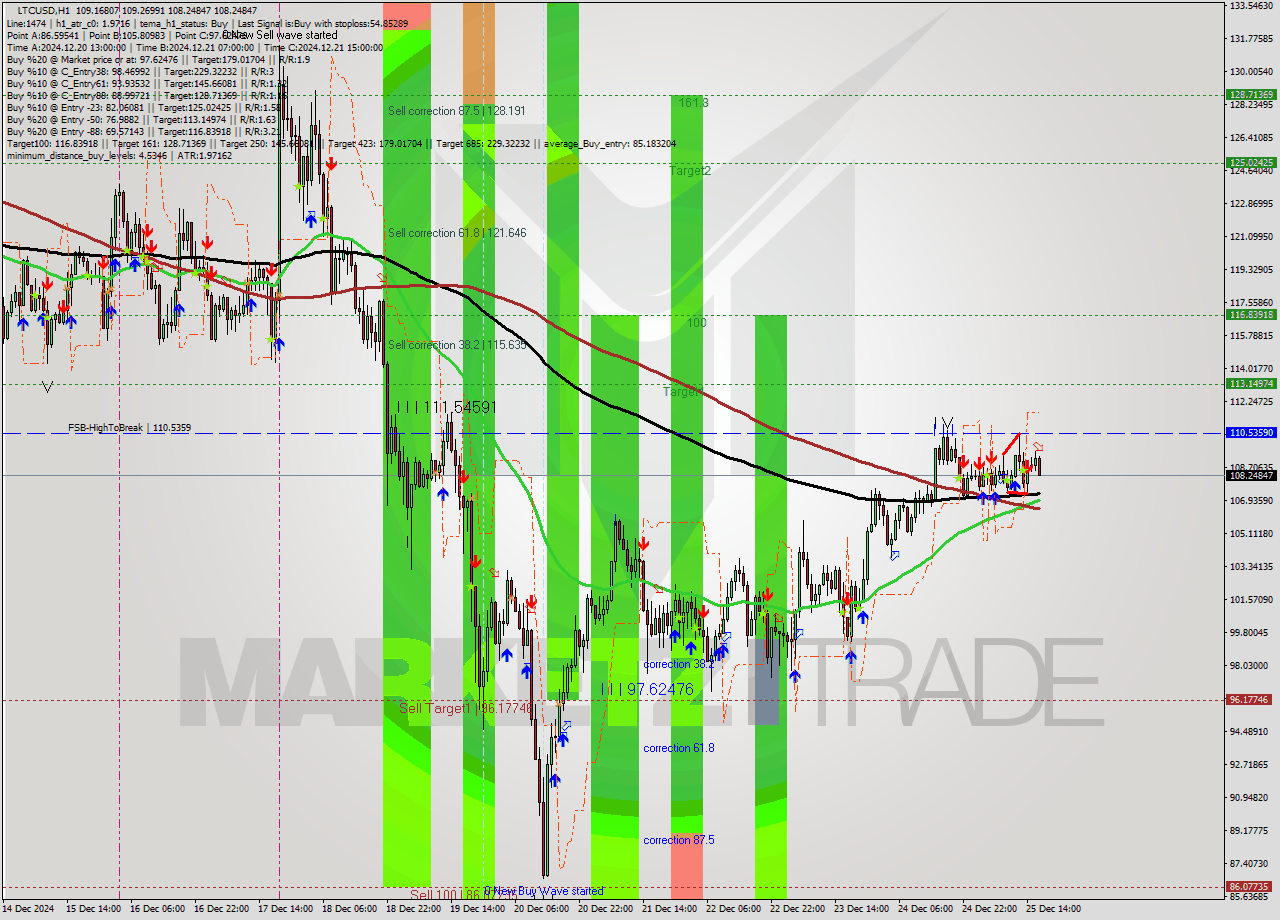Click the 'Target2' label on the green band

pyautogui.click(x=690, y=171)
